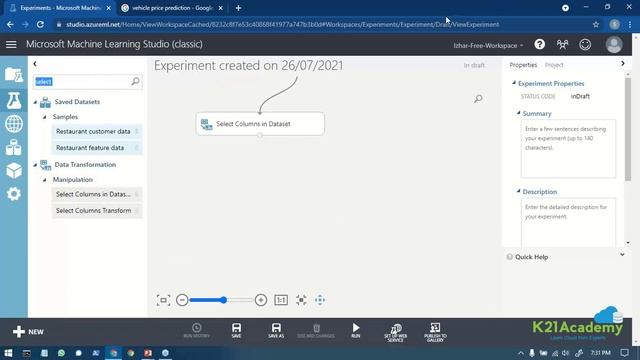This screenshot has height=360, width=640.
Task: Reload the page with refresh button
Action: 40,24
